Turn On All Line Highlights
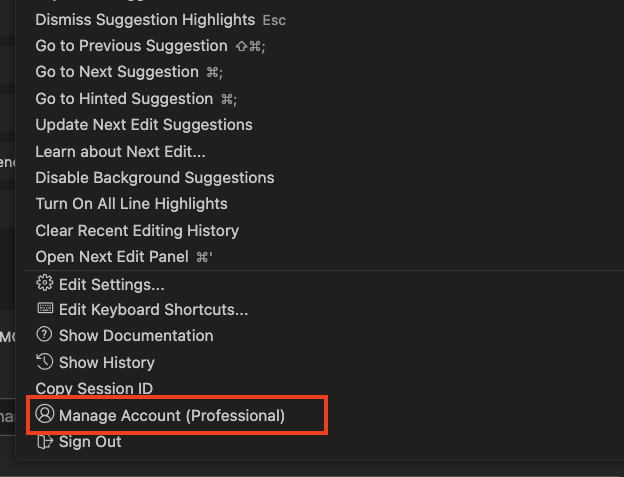The image size is (624, 477). coord(132,204)
